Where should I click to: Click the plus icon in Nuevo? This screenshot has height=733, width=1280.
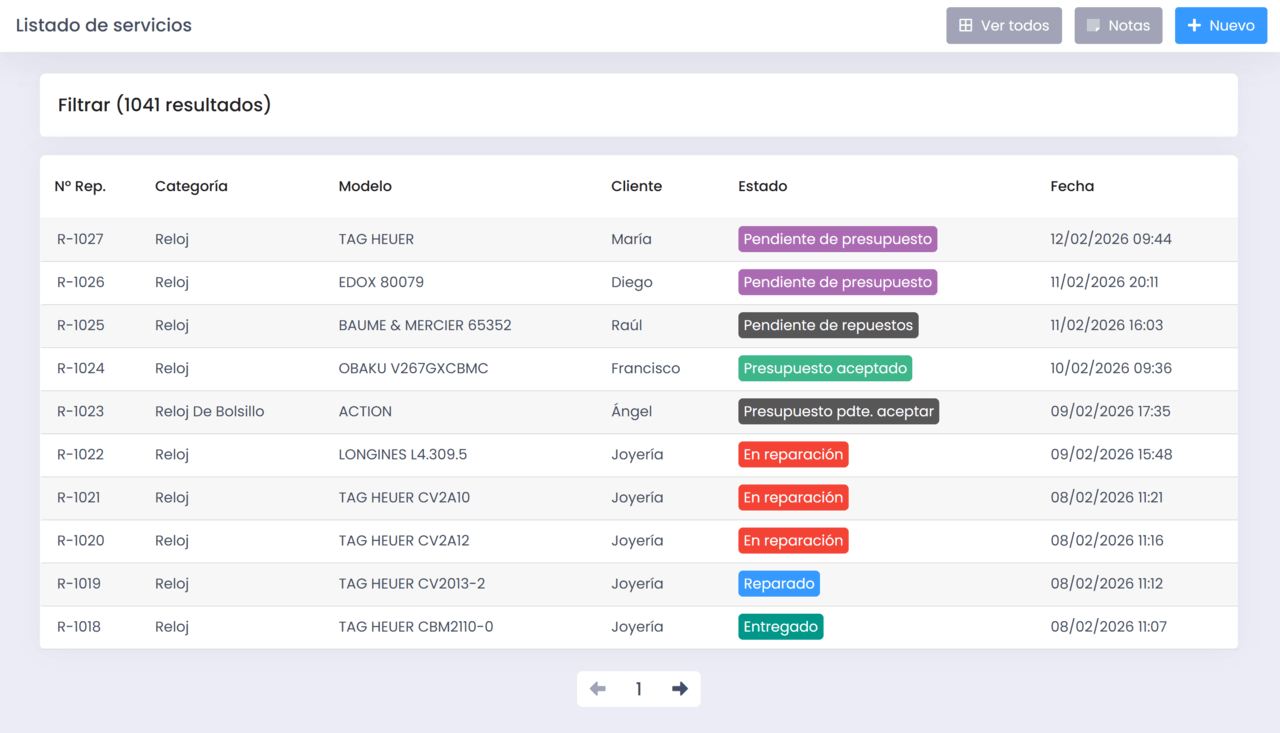(x=1194, y=26)
